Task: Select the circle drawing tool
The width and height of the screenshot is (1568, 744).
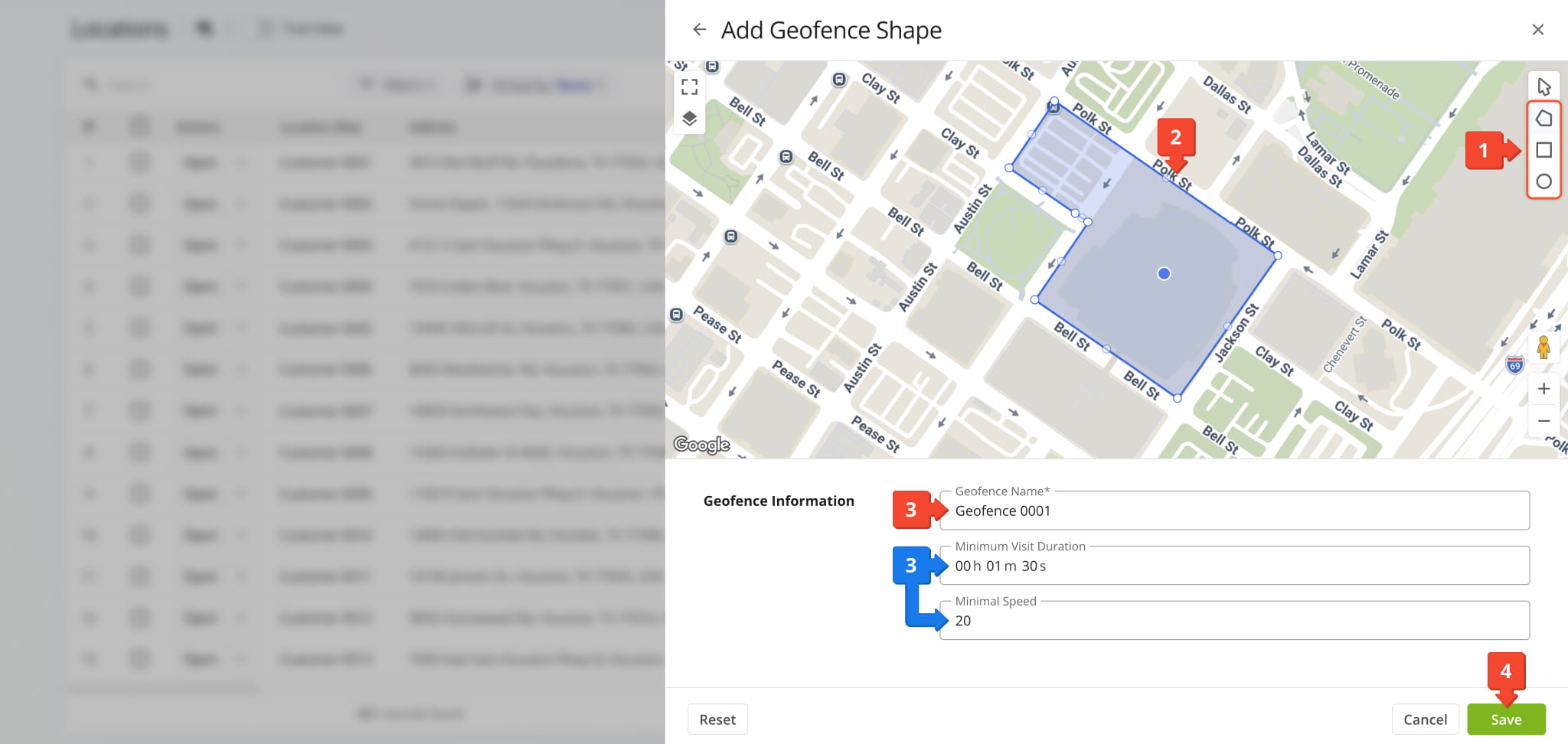Action: click(1543, 181)
